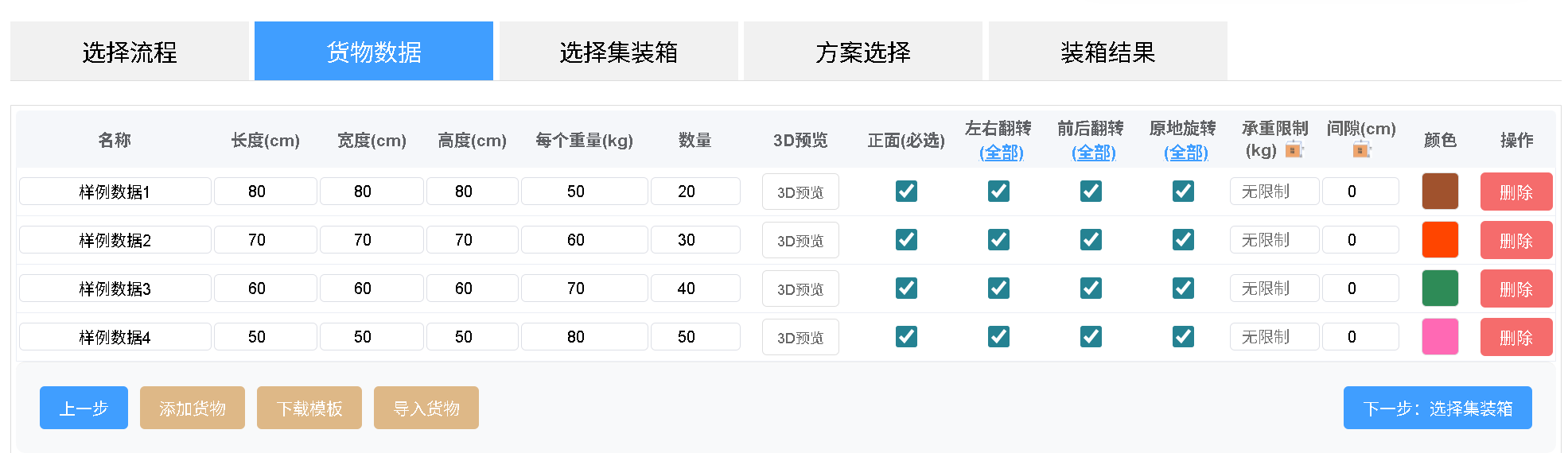Screen dimensions: 1568x453
Task: Open the 装箱结果 tab
Action: pyautogui.click(x=1108, y=51)
